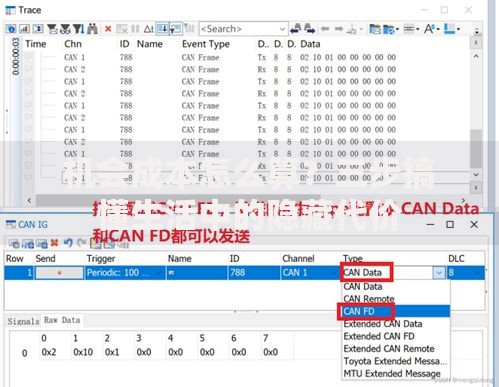
Task: Delete the row with the orange X icon
Action: point(54,243)
